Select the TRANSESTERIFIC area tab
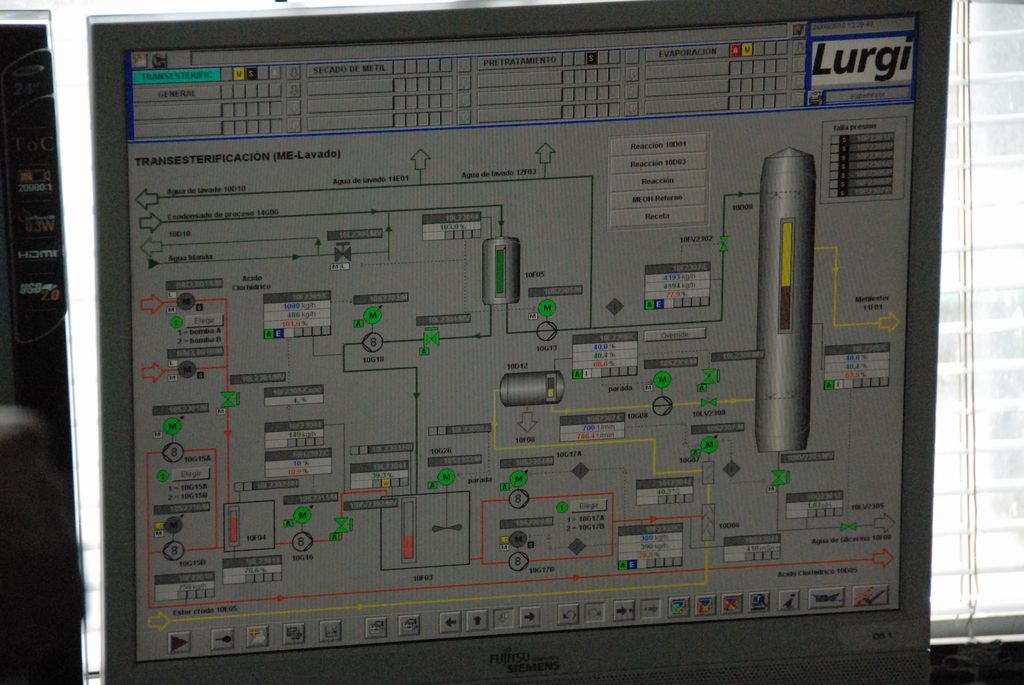The image size is (1024, 685). click(177, 76)
